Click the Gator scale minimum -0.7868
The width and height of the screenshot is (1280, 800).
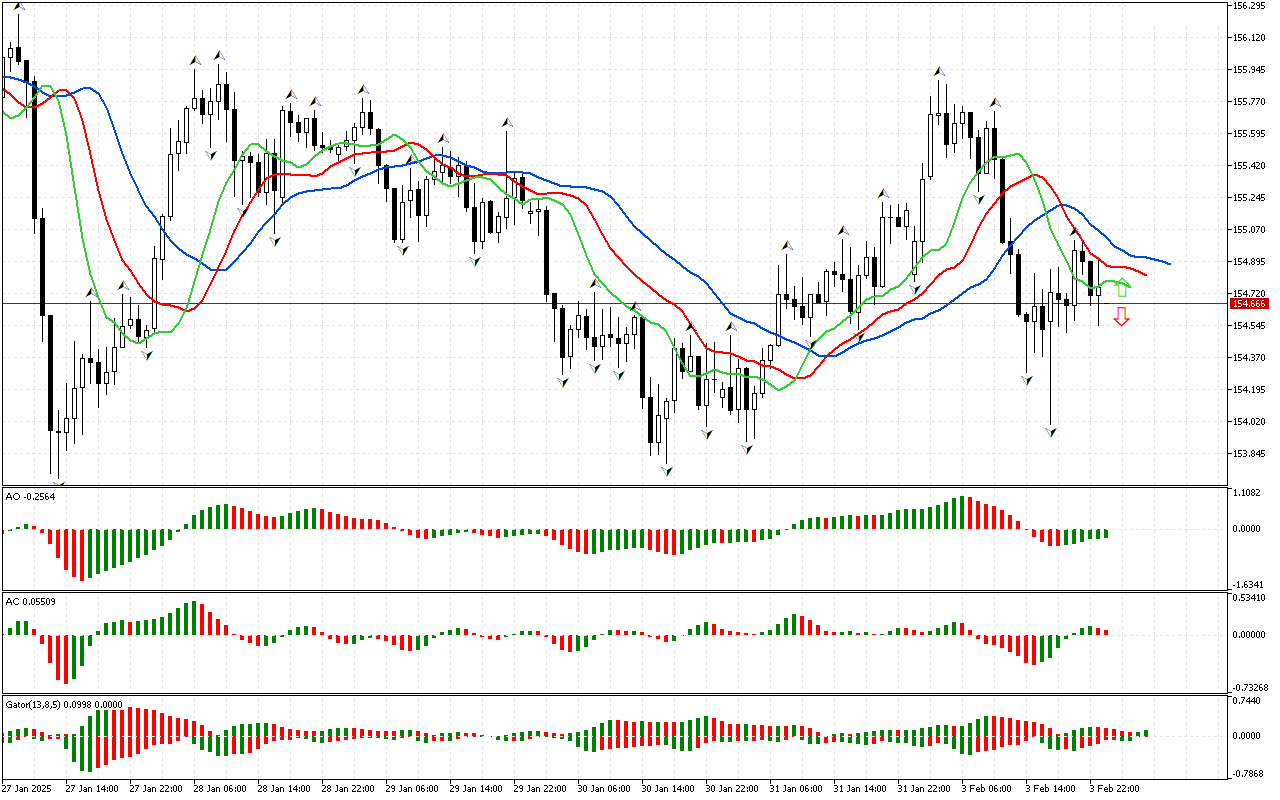pos(1249,774)
